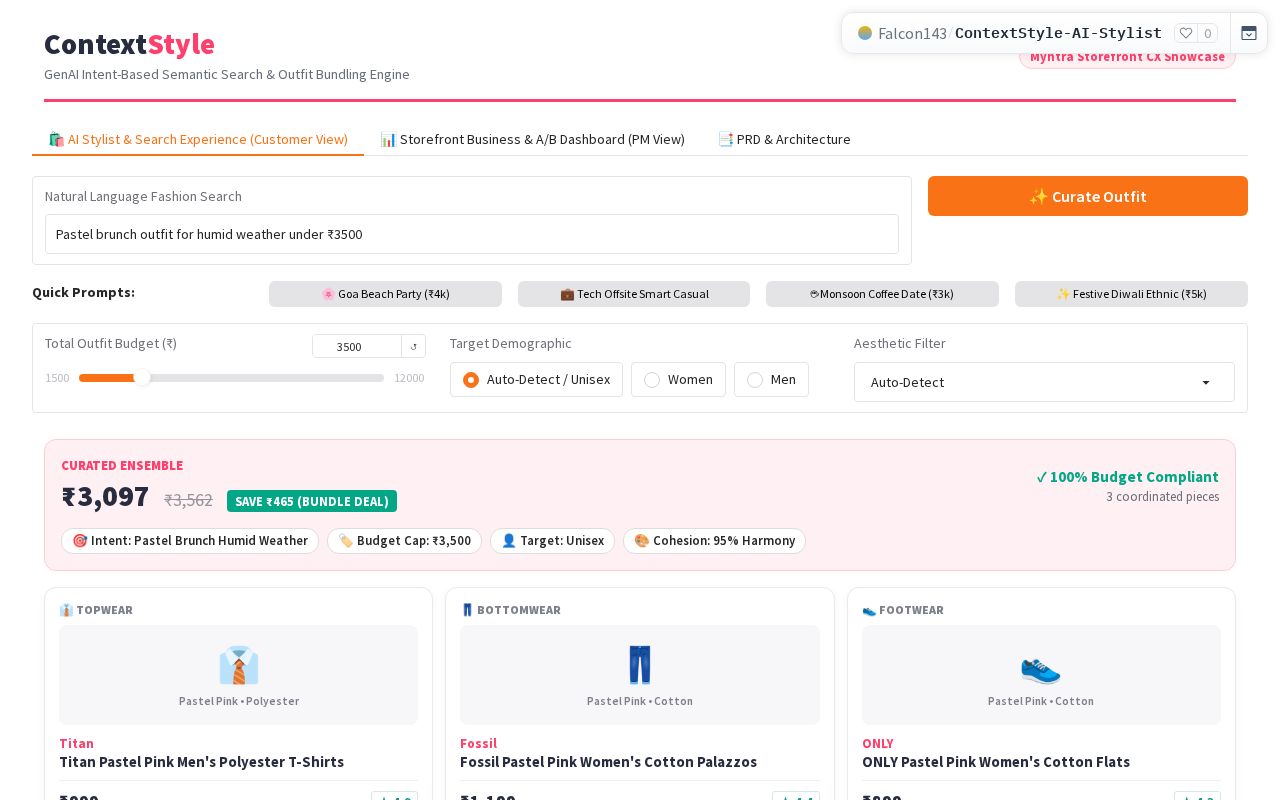
Task: Click the like count showing 0
Action: point(1207,33)
